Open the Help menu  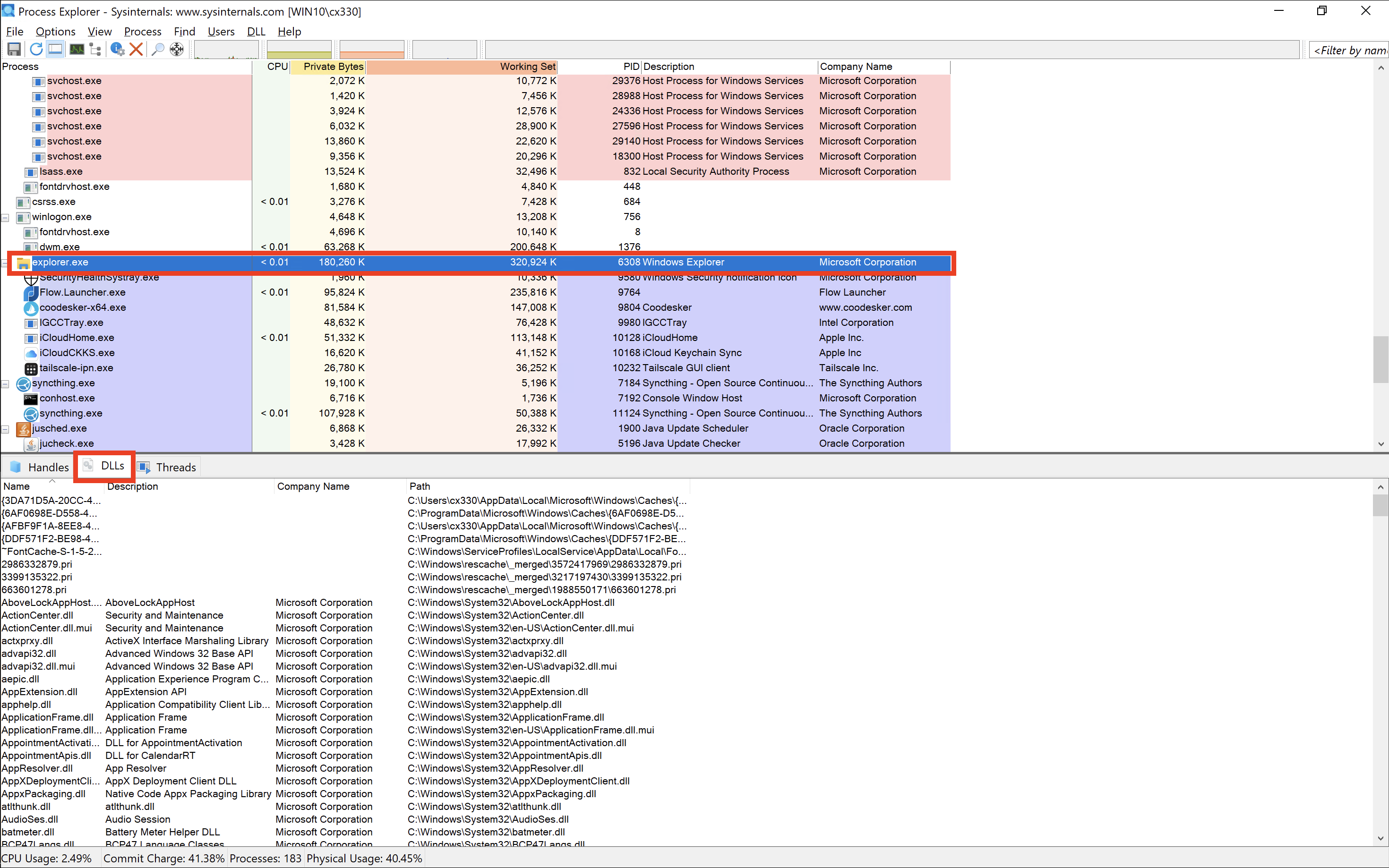290,32
